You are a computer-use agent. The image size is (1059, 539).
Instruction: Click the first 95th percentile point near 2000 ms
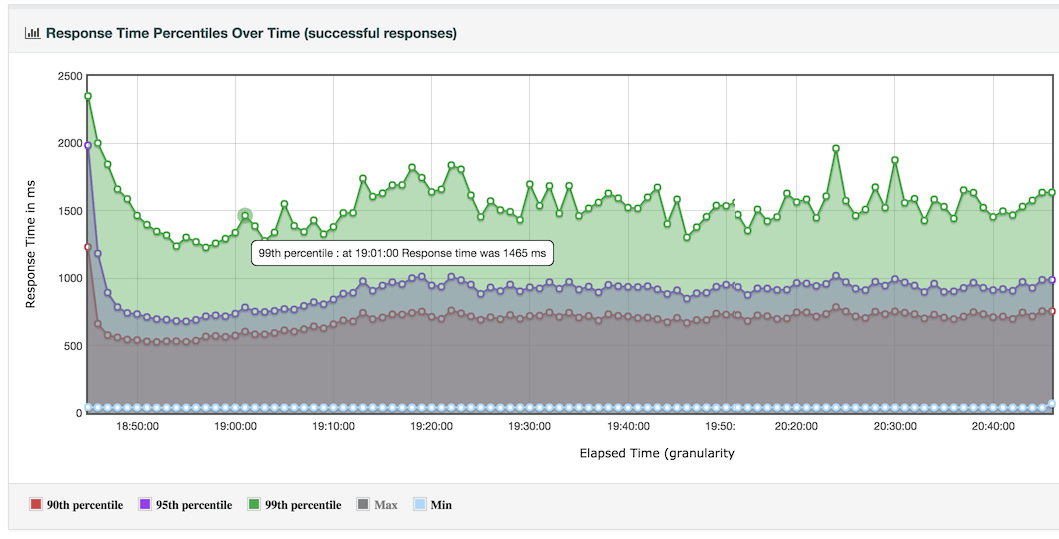88,145
